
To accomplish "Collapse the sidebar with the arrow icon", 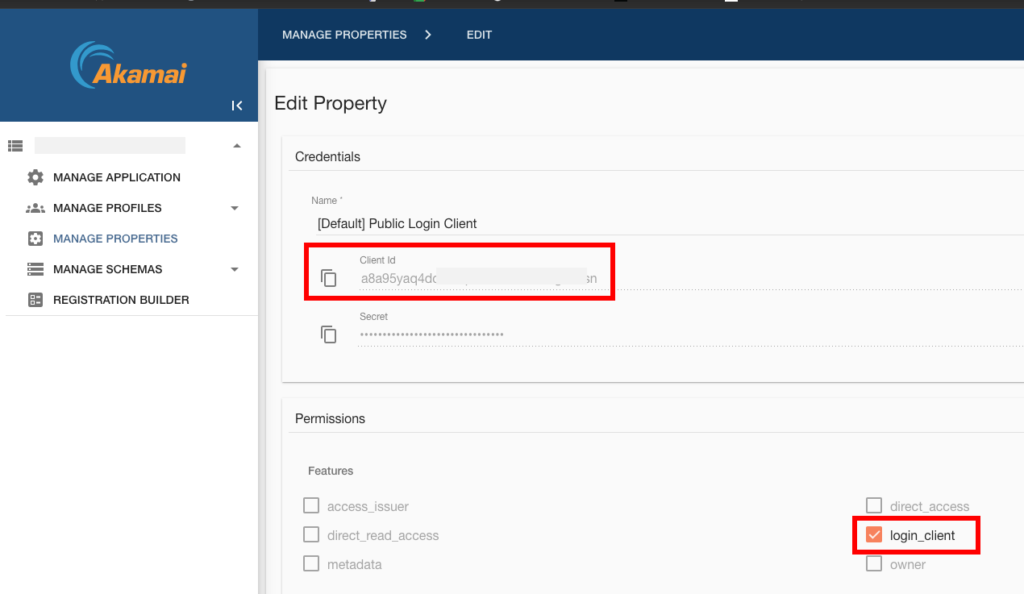I will [x=237, y=105].
